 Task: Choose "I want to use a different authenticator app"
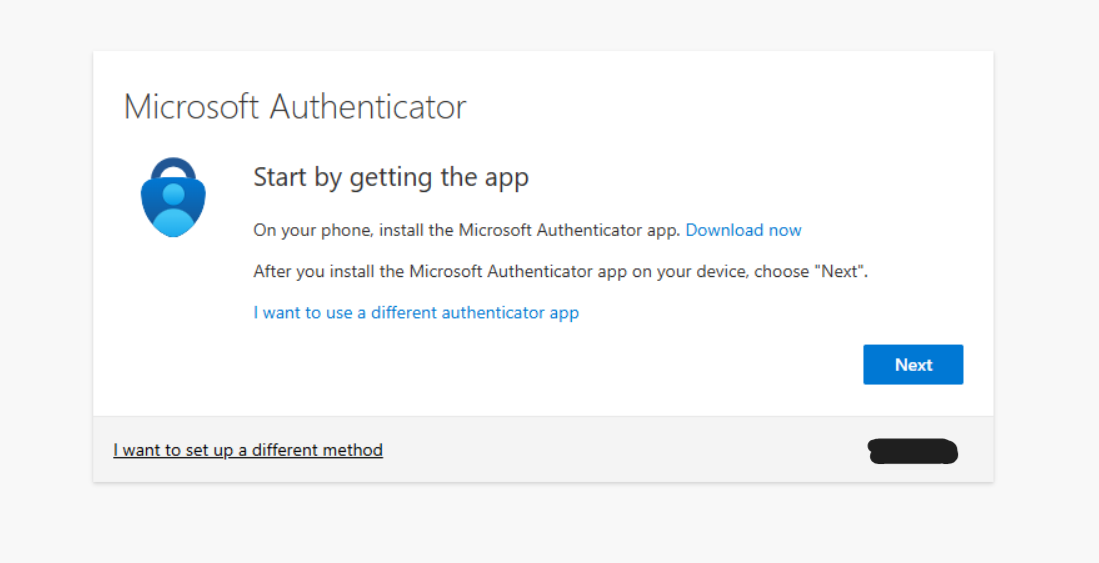point(416,312)
